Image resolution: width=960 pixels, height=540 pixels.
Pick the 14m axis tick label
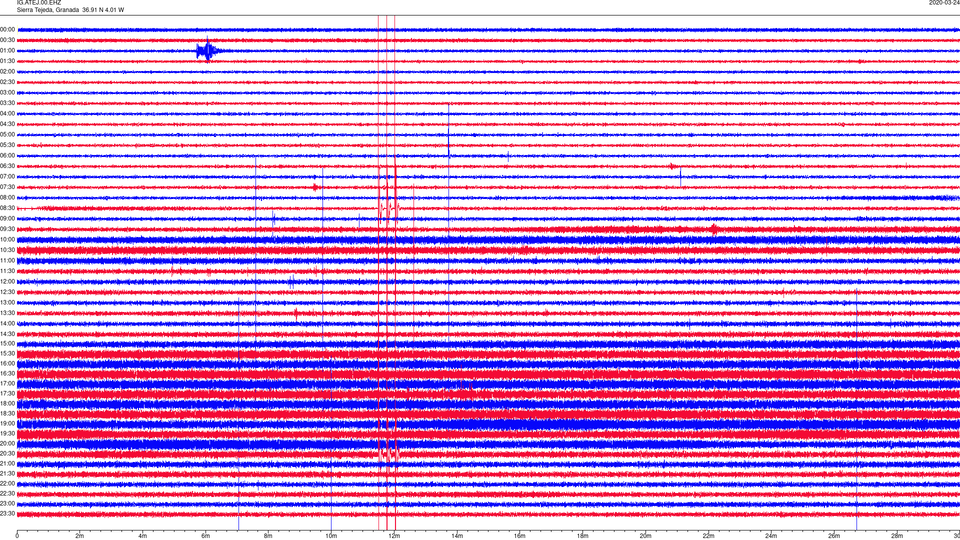click(457, 536)
